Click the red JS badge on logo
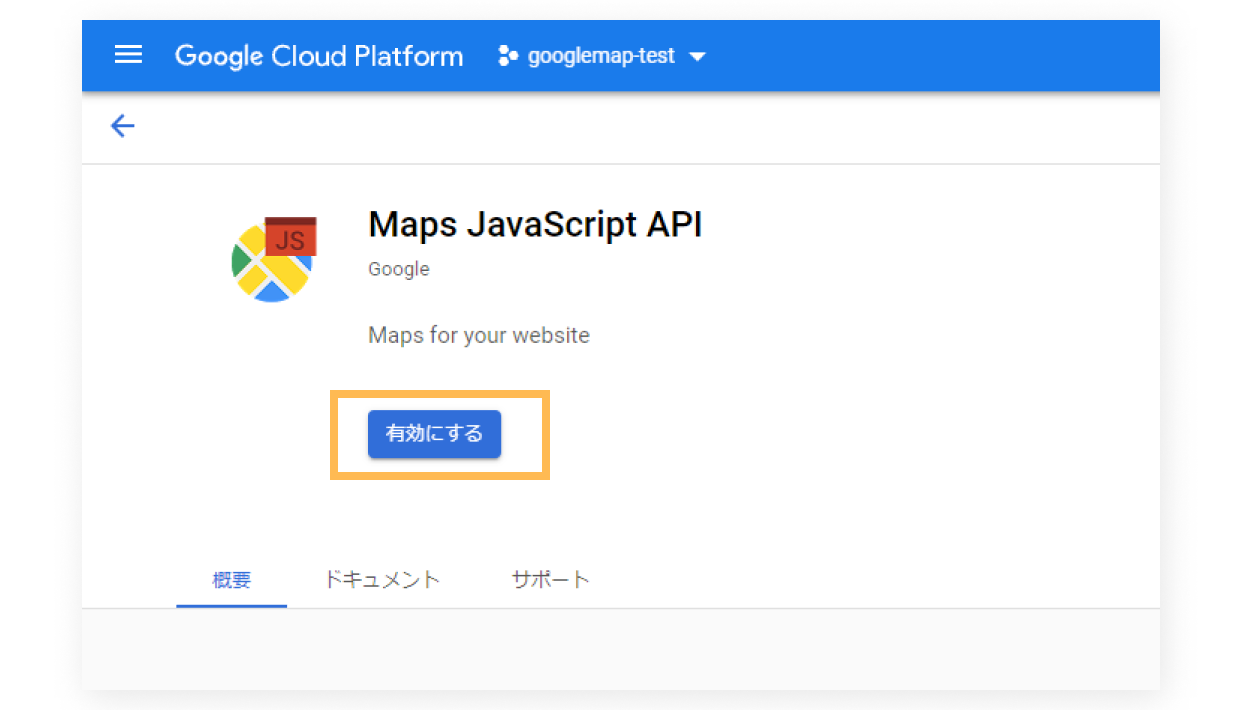The image size is (1240, 710). (290, 239)
